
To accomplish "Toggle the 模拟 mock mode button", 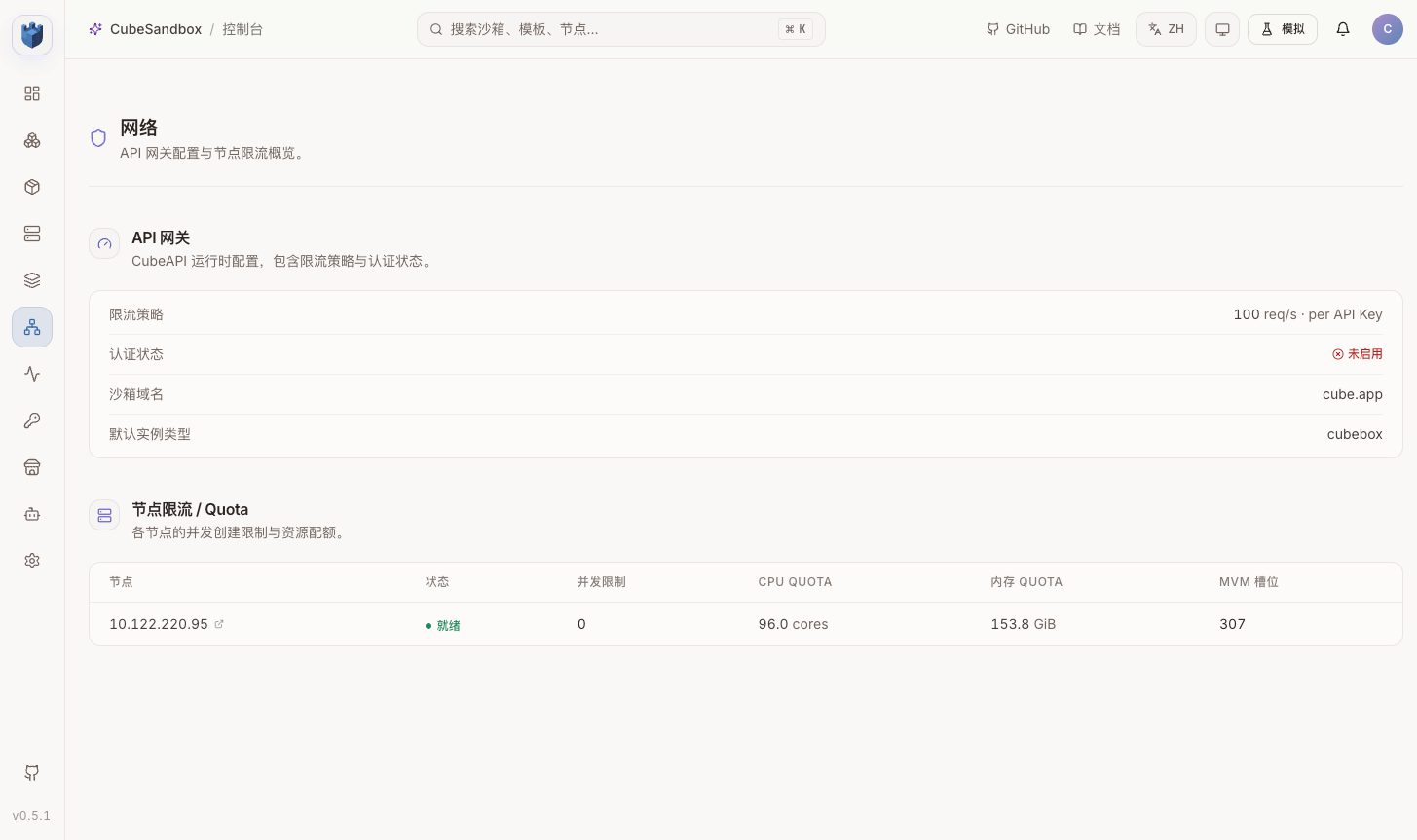I will point(1283,29).
